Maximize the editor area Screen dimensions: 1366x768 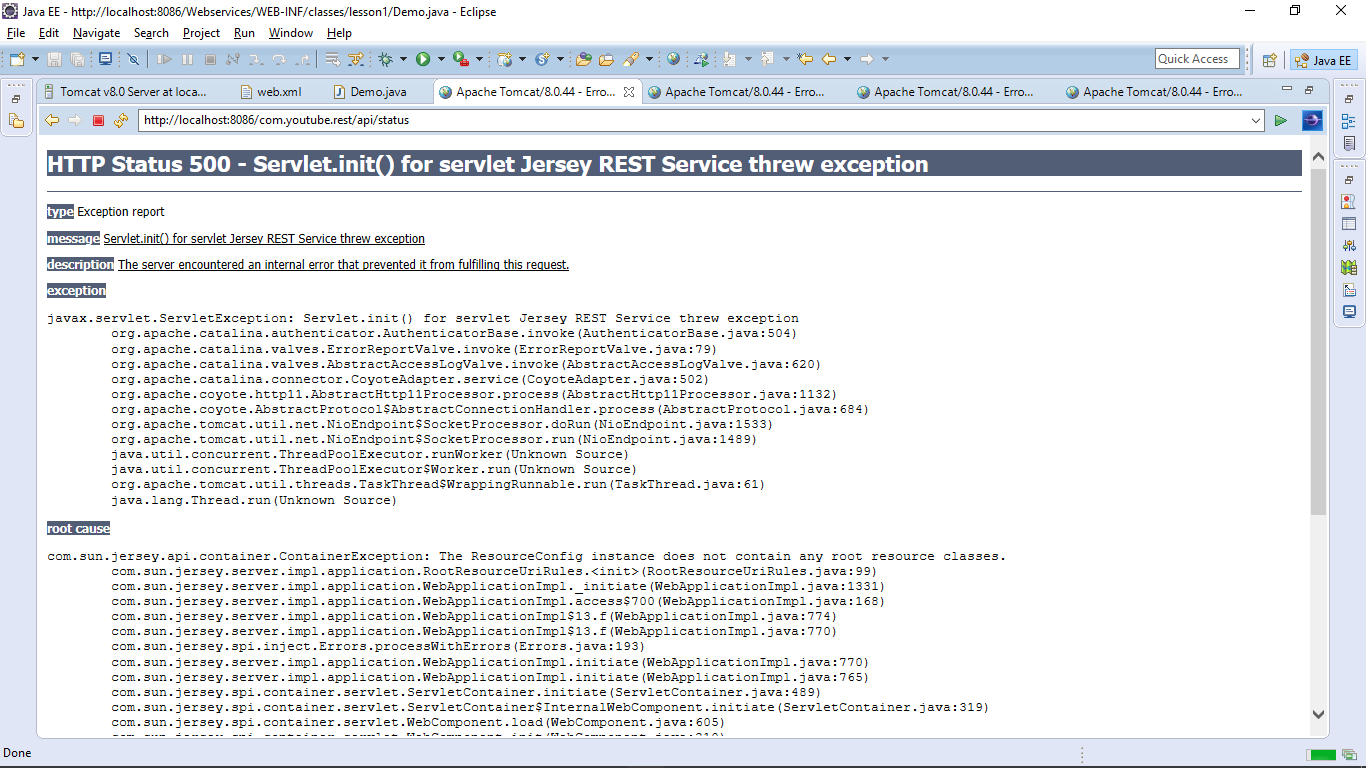coord(1309,90)
